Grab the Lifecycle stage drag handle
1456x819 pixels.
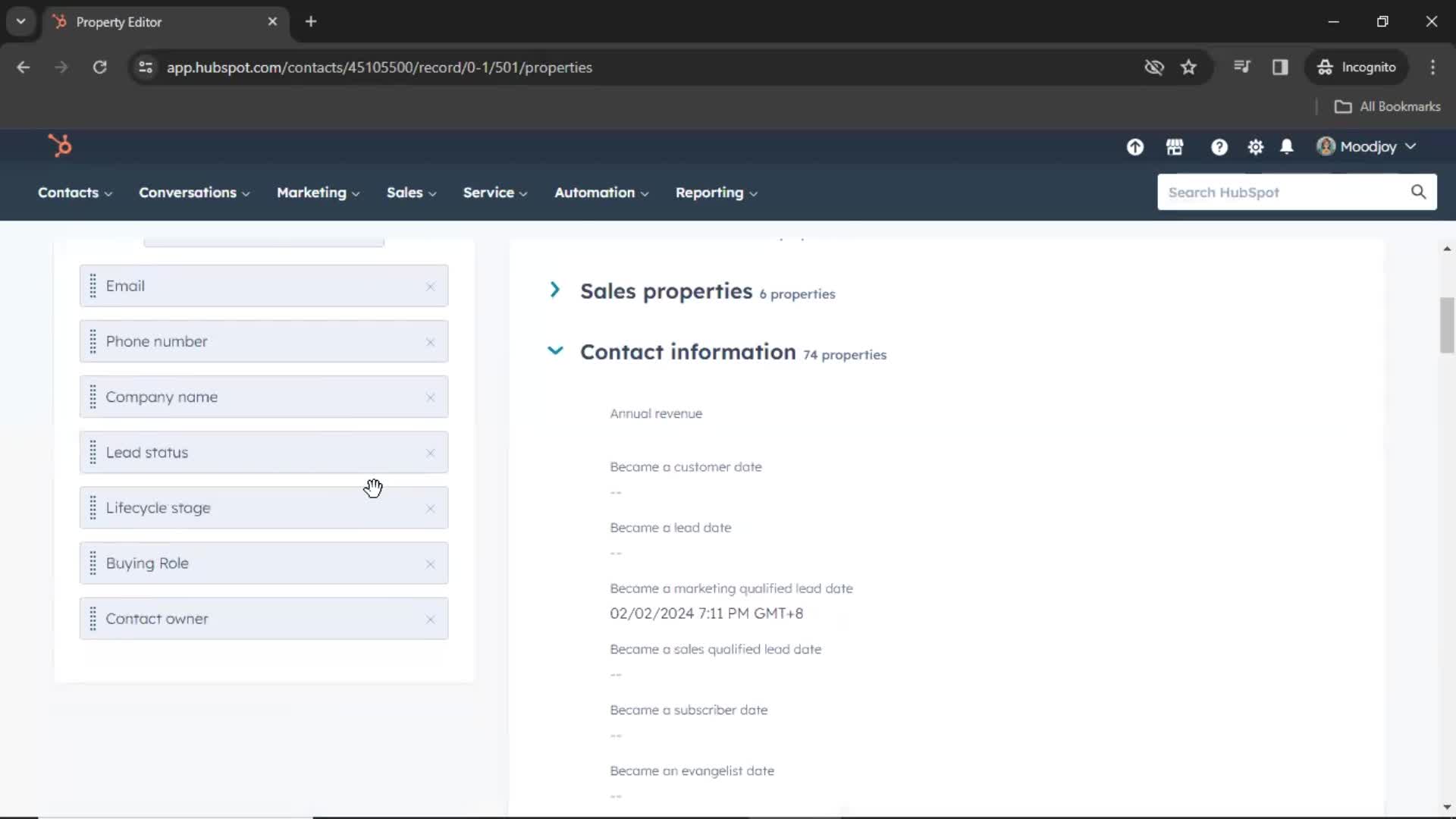(x=93, y=507)
